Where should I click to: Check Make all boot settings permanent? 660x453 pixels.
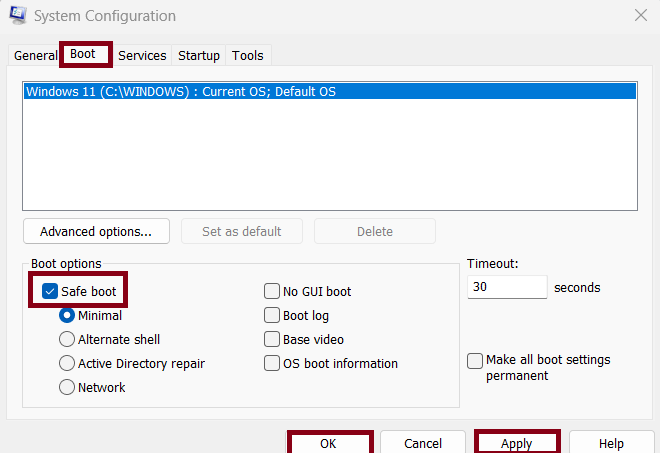[x=475, y=361]
